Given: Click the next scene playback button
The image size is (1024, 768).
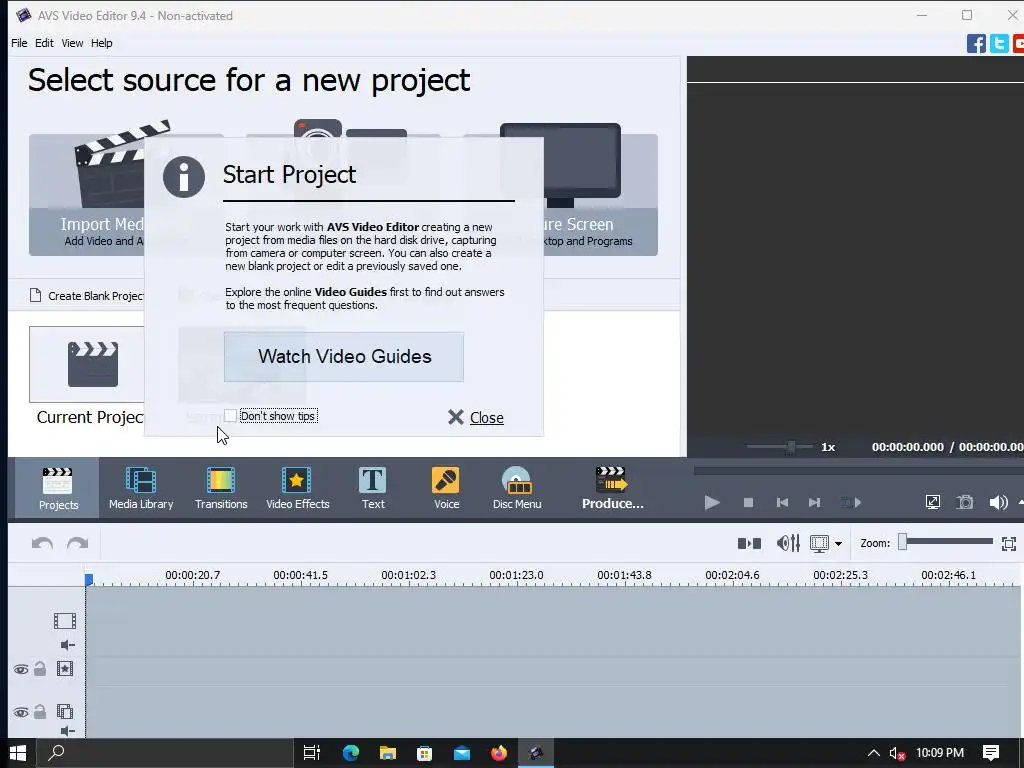Looking at the screenshot, I should (851, 502).
